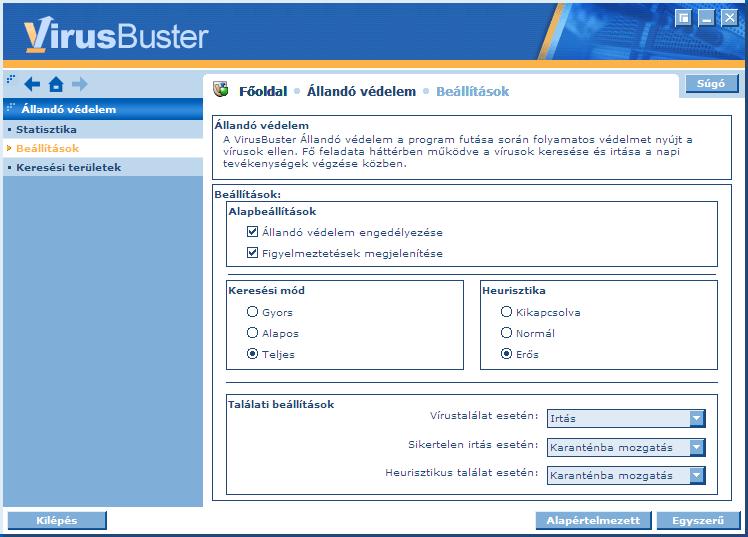
Task: Open help with the Súgó button
Action: click(x=711, y=83)
